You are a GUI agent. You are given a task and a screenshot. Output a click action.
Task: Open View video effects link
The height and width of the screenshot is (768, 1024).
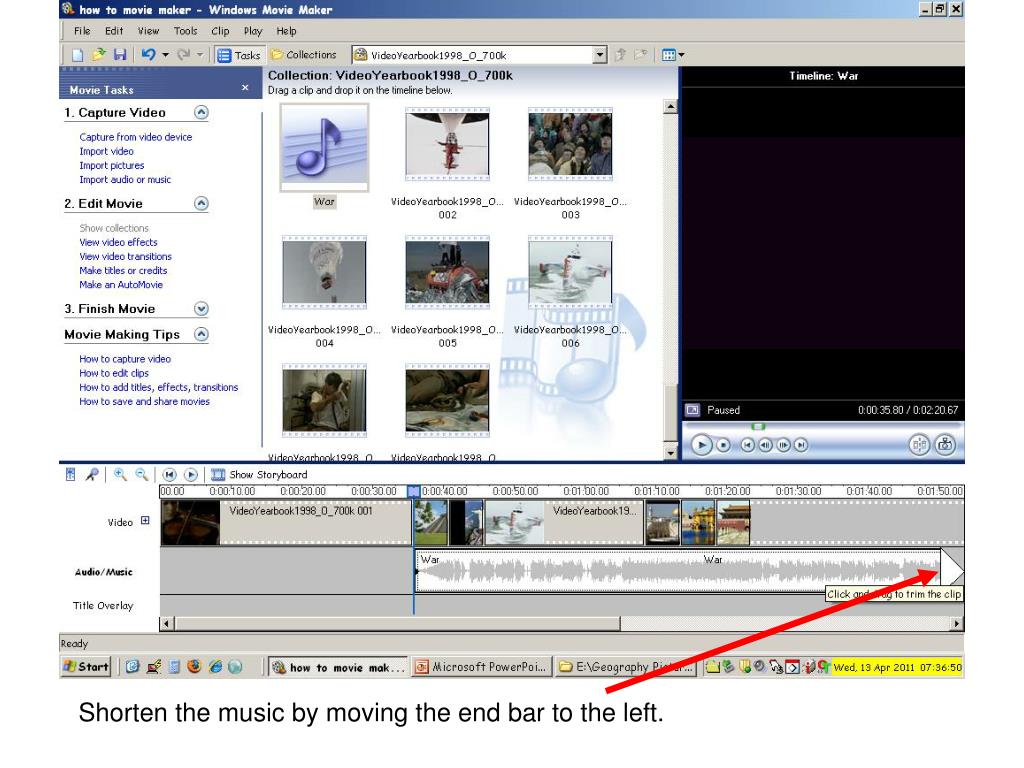118,242
